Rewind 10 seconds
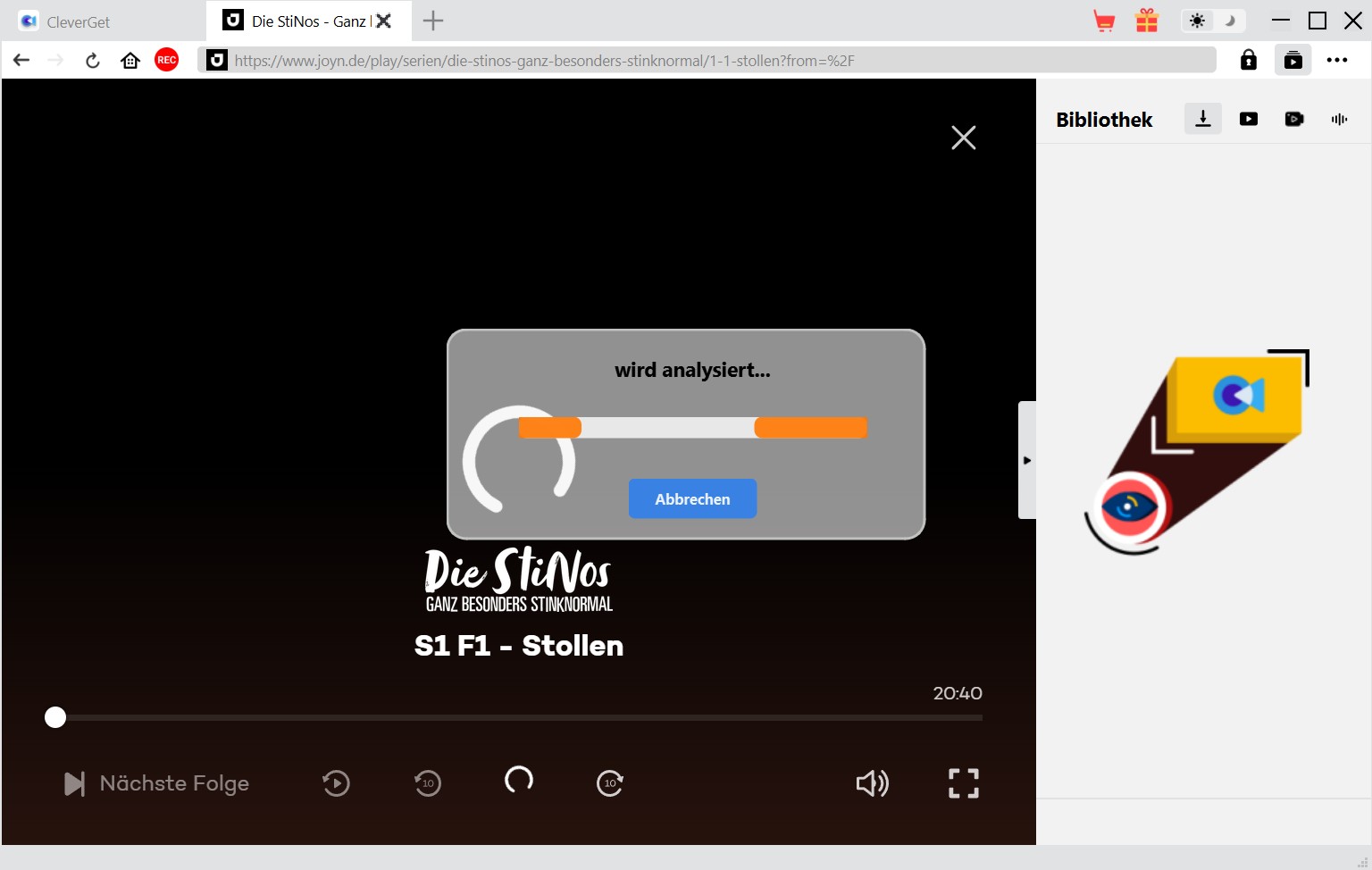The width and height of the screenshot is (1372, 870). point(428,783)
